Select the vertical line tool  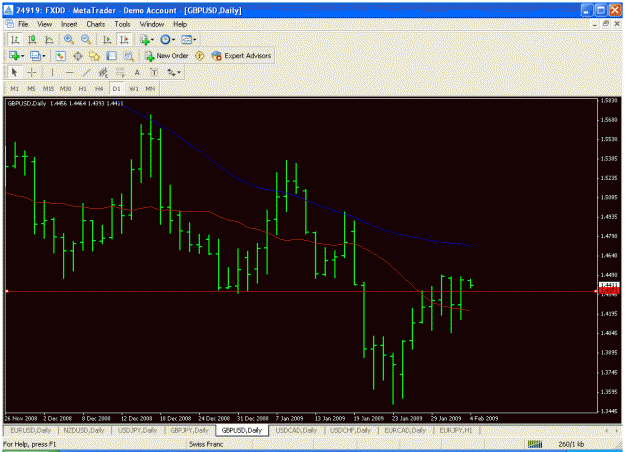tap(52, 73)
